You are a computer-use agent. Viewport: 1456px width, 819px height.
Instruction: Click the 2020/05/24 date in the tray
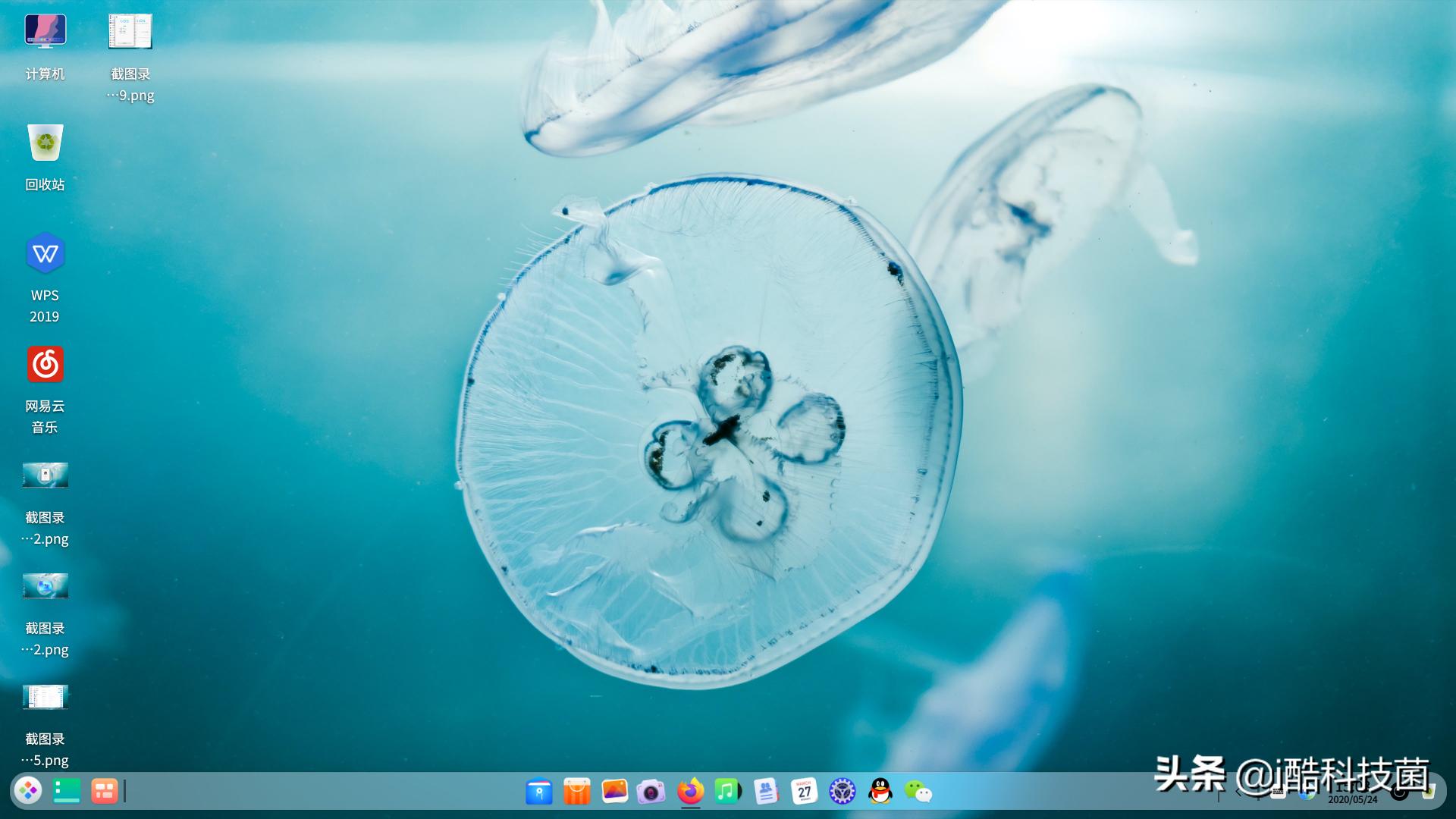(1352, 799)
